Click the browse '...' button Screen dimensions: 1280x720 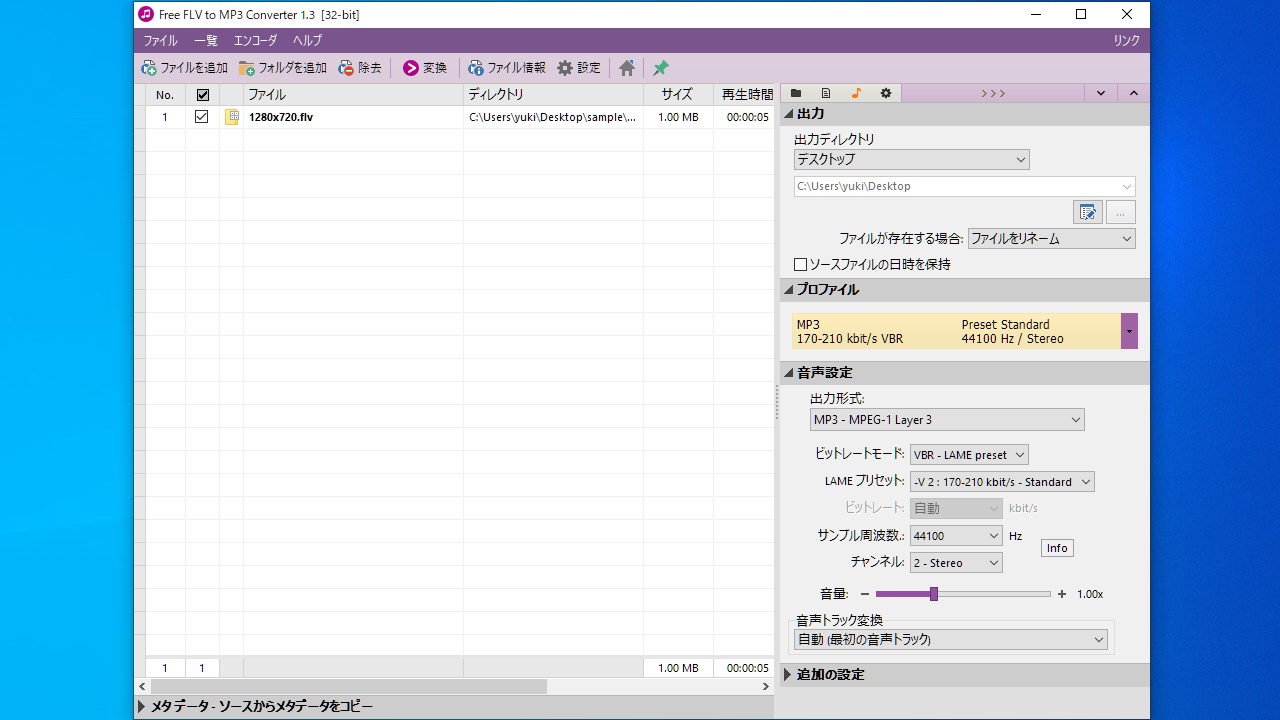(1120, 212)
